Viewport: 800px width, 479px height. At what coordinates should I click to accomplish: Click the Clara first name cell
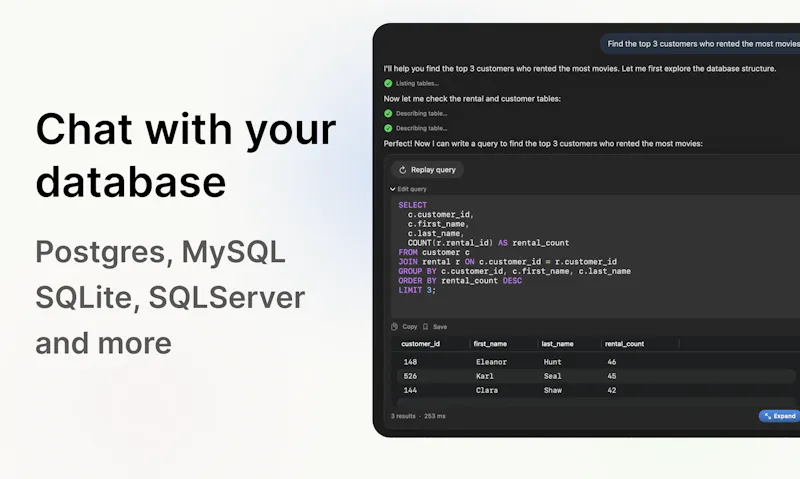(x=487, y=390)
